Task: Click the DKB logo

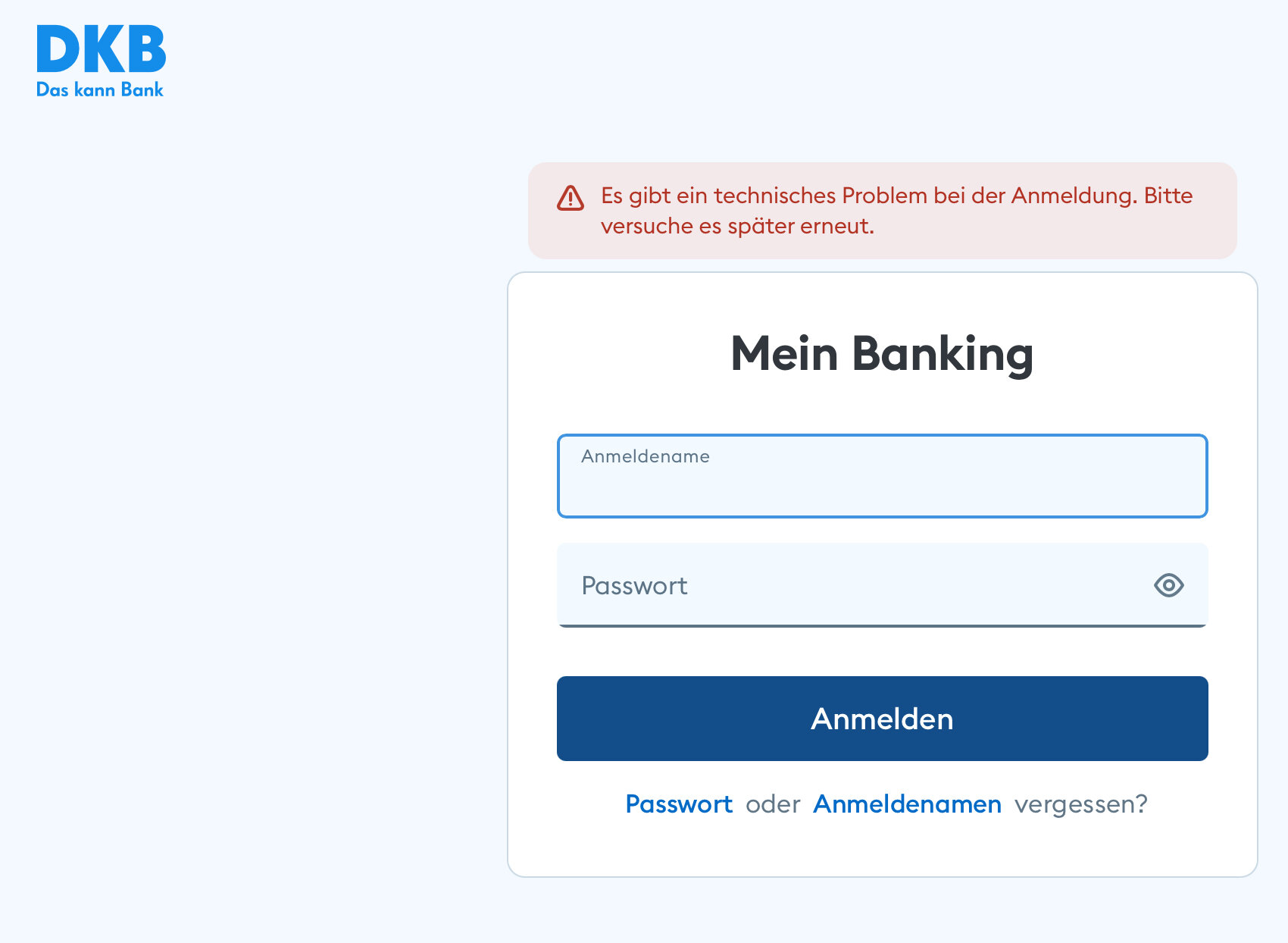Action: point(101,50)
